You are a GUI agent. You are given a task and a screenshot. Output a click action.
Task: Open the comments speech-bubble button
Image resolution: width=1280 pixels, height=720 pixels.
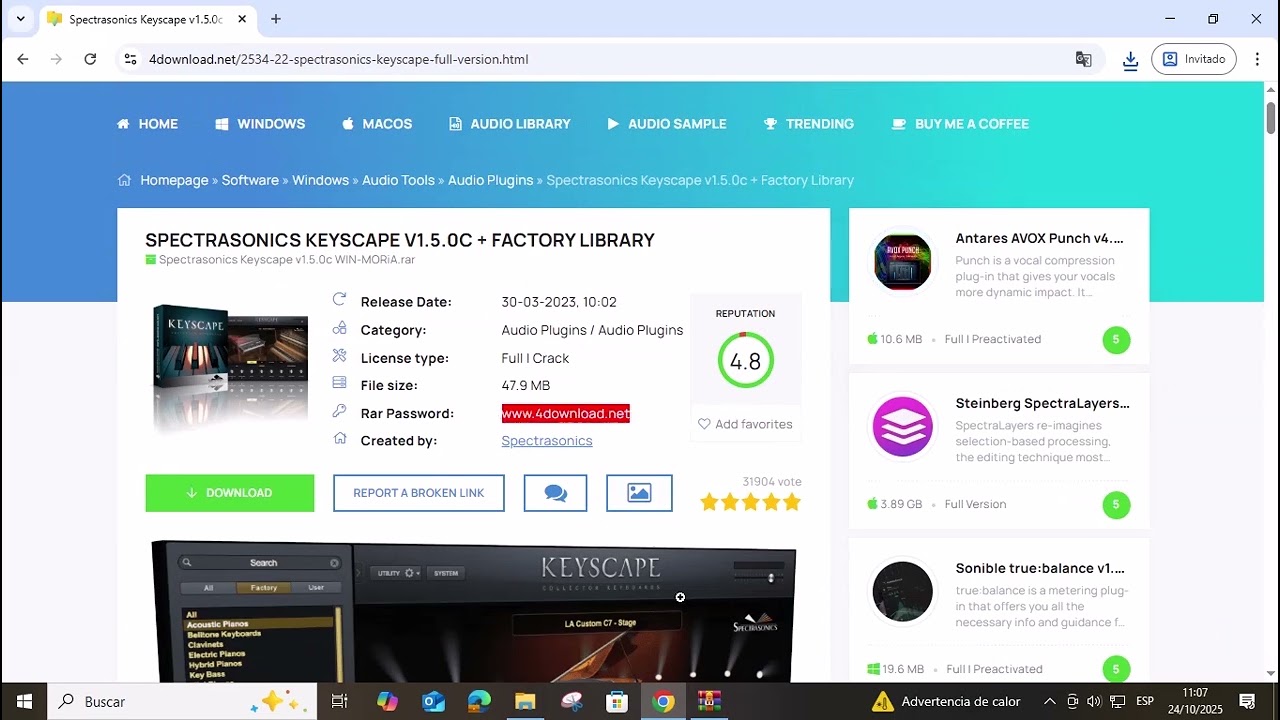[x=556, y=493]
